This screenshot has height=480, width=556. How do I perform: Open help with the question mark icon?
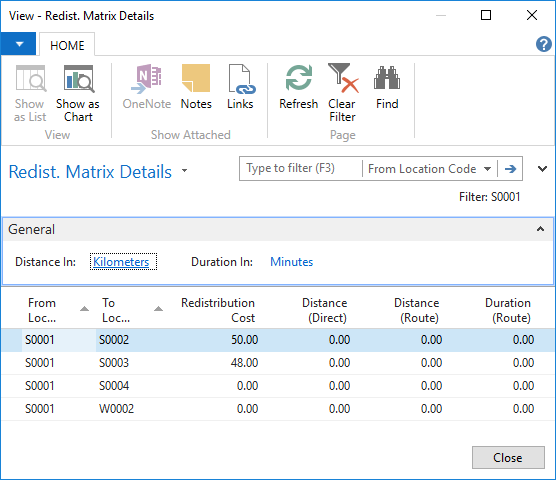tap(543, 44)
